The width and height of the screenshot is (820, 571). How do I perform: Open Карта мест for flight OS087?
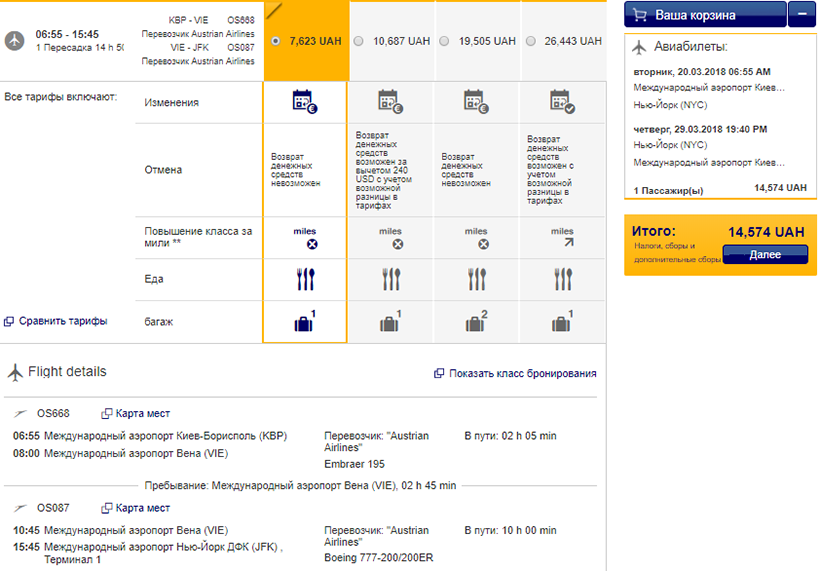click(136, 508)
